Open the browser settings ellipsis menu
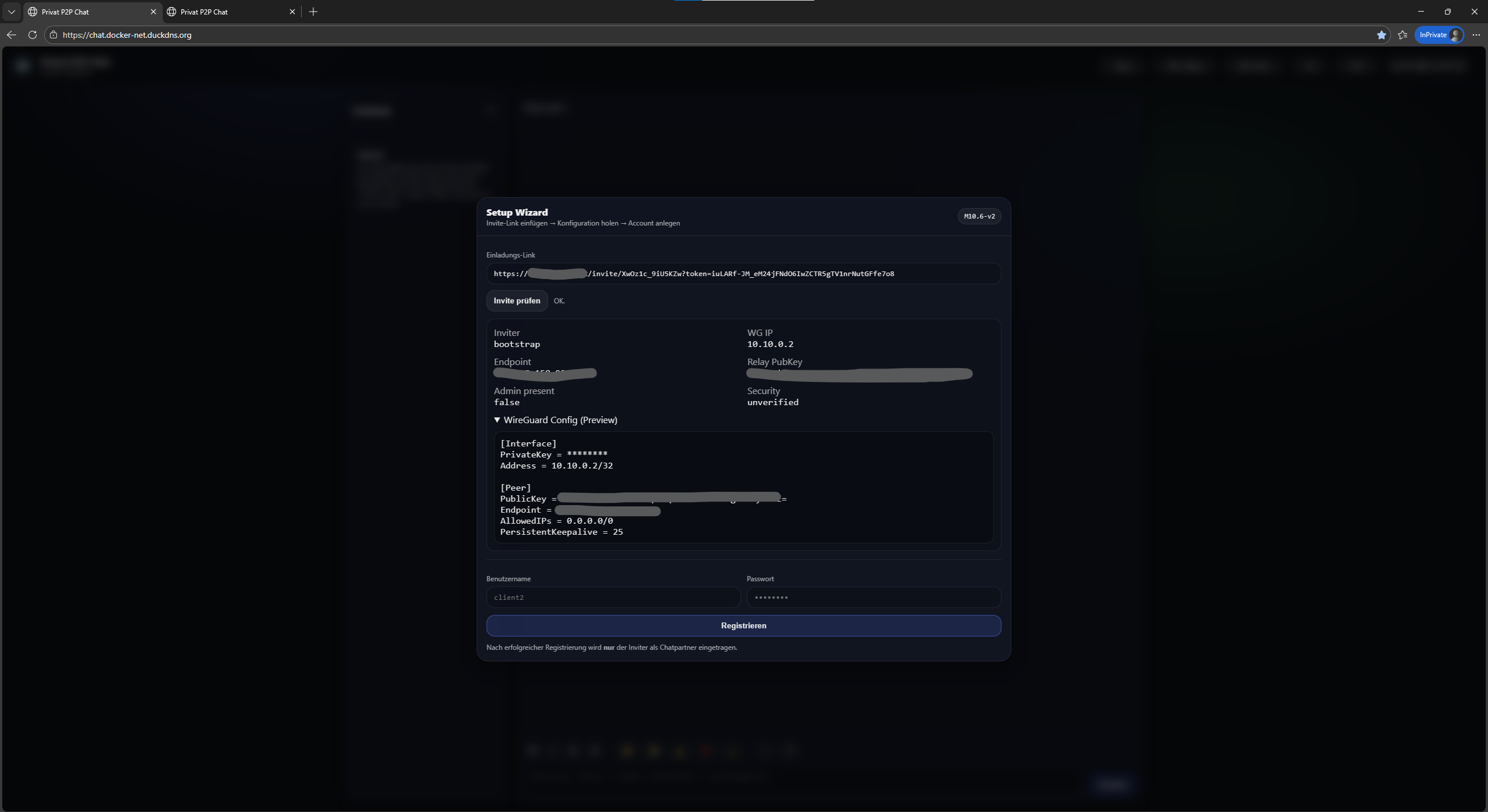 (x=1476, y=35)
